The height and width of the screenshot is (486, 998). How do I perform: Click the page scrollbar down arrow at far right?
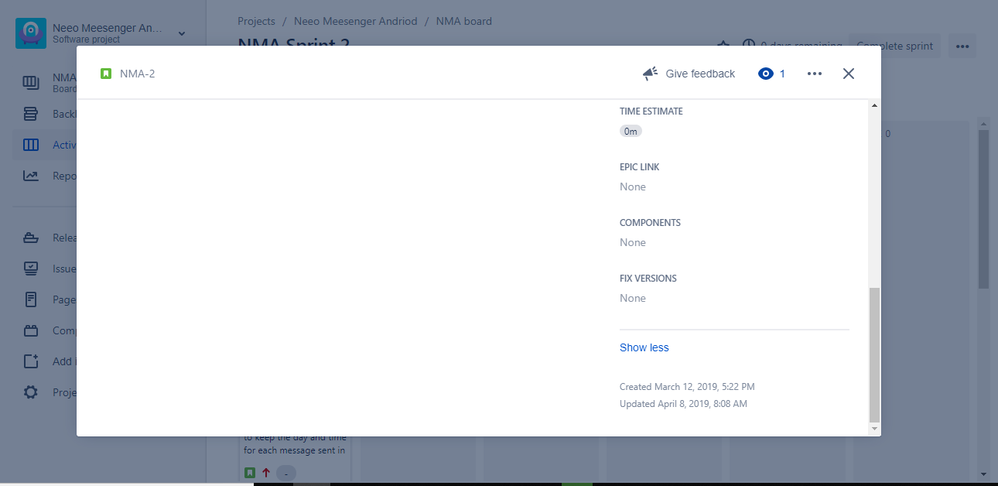pos(983,475)
